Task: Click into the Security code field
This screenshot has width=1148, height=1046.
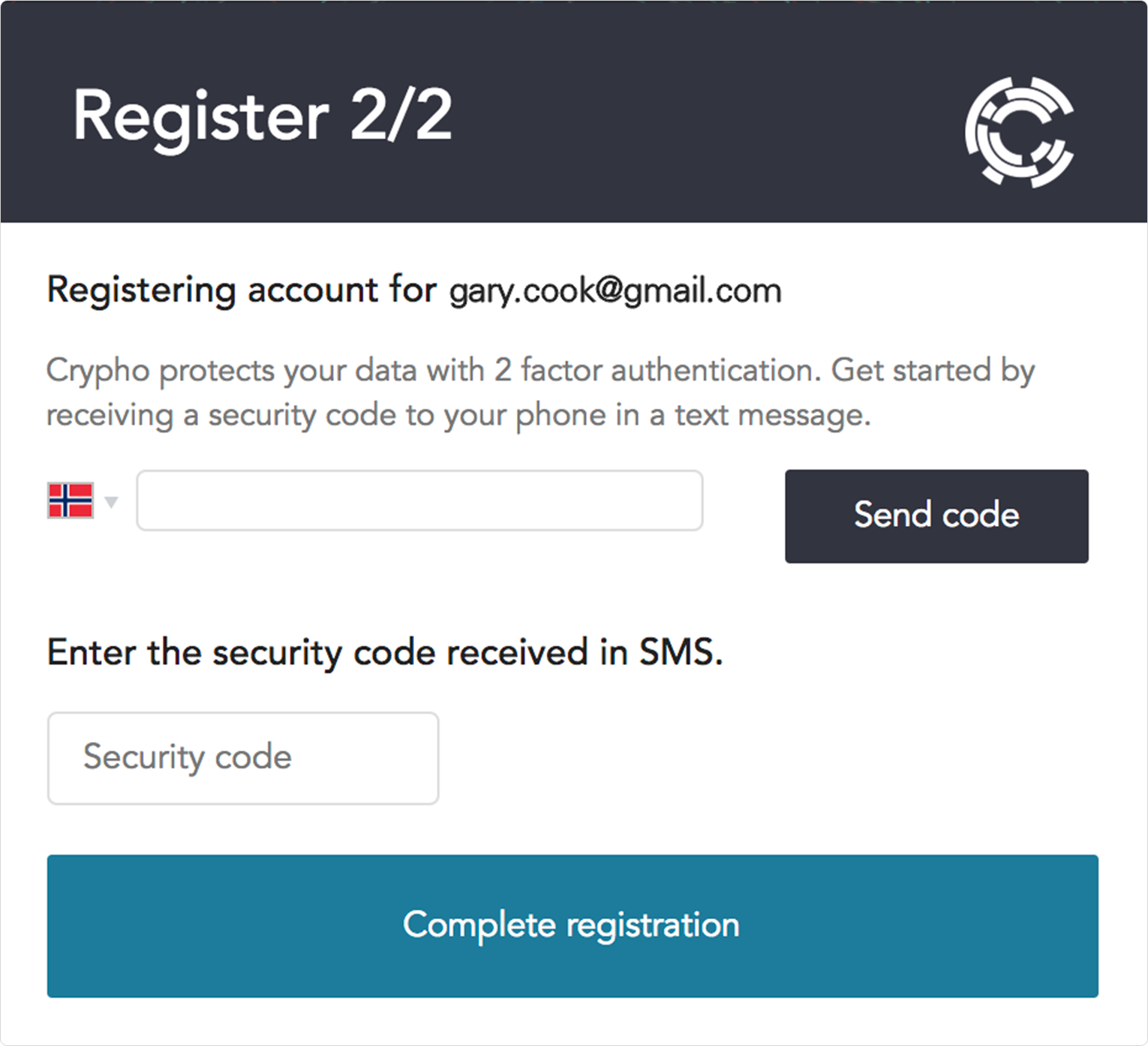Action: pyautogui.click(x=242, y=758)
